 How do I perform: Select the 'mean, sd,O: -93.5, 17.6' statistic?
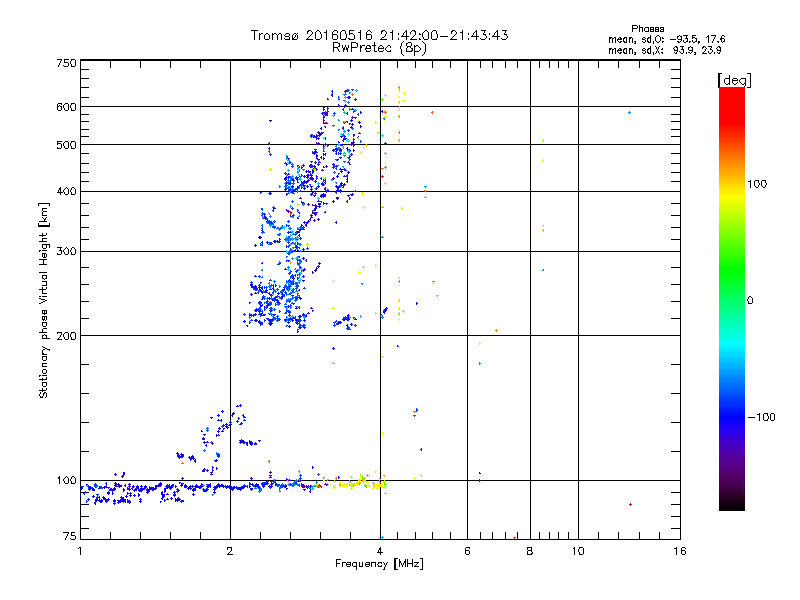pyautogui.click(x=666, y=40)
